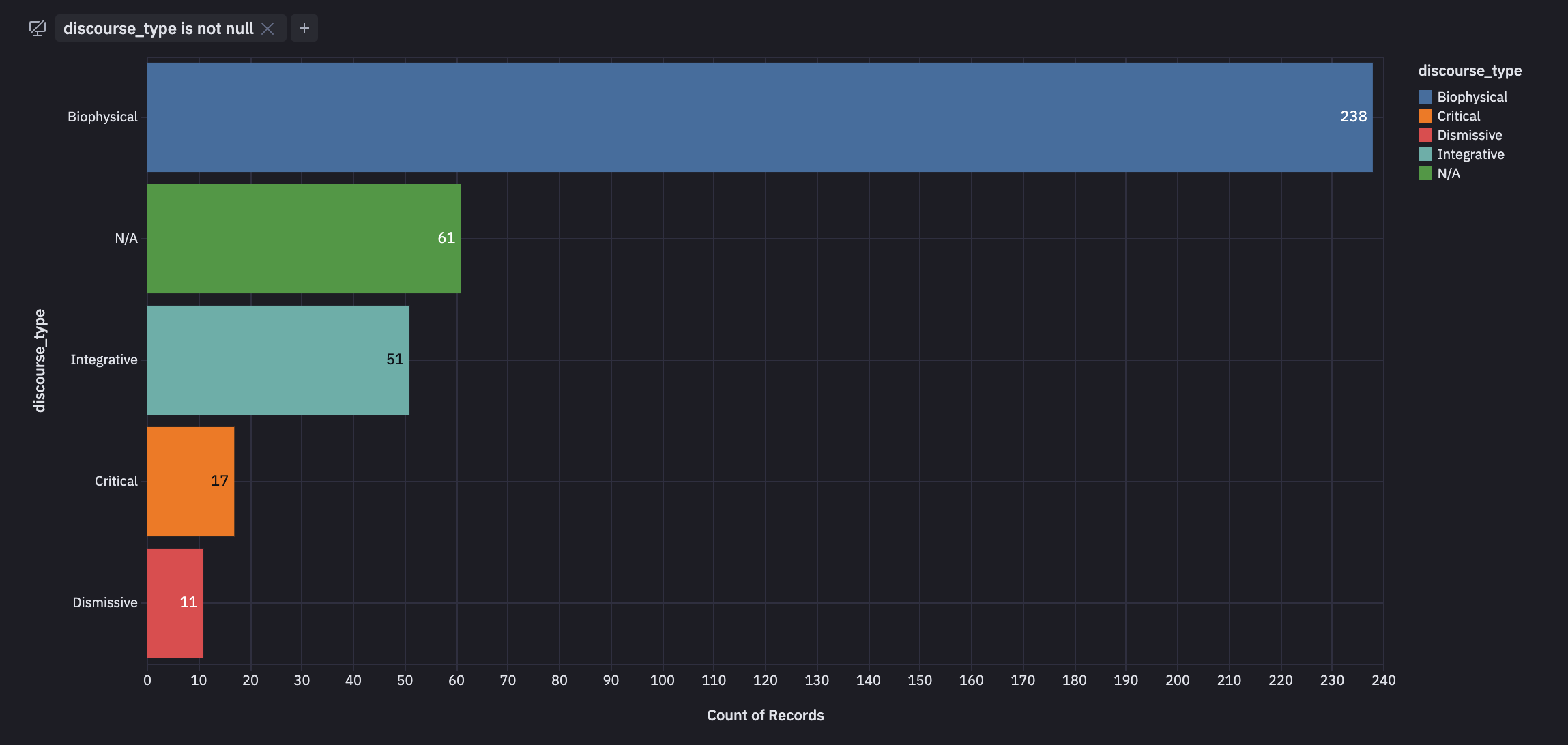Click the Dismissive red legend swatch
1568x745 pixels.
pos(1425,135)
